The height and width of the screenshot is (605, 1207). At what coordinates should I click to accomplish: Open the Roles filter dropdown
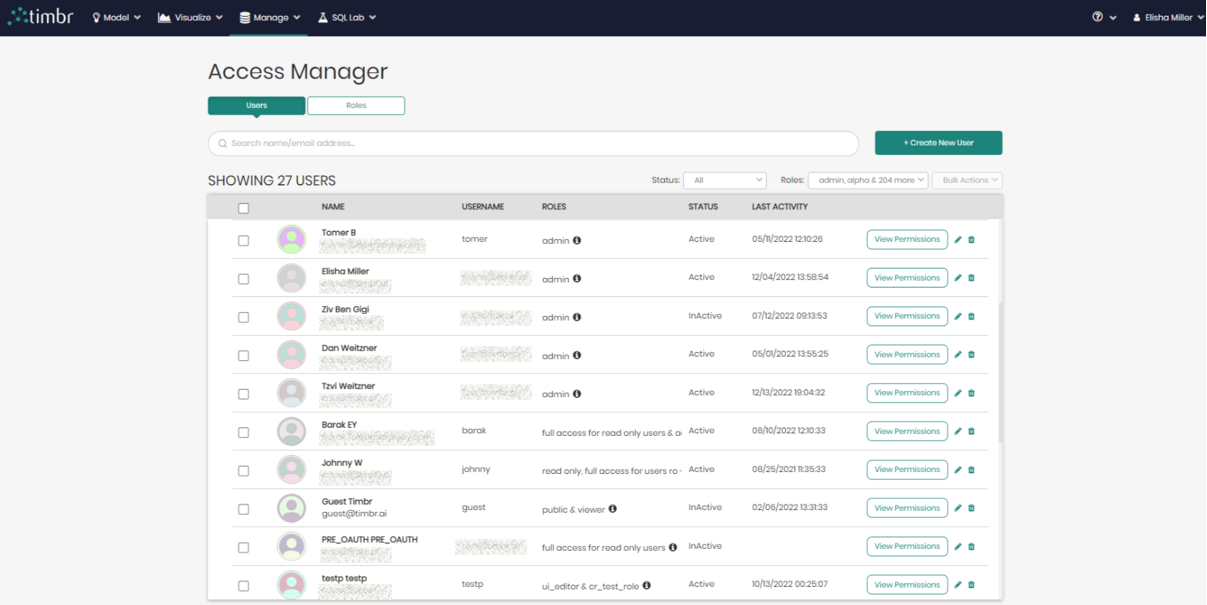(867, 180)
